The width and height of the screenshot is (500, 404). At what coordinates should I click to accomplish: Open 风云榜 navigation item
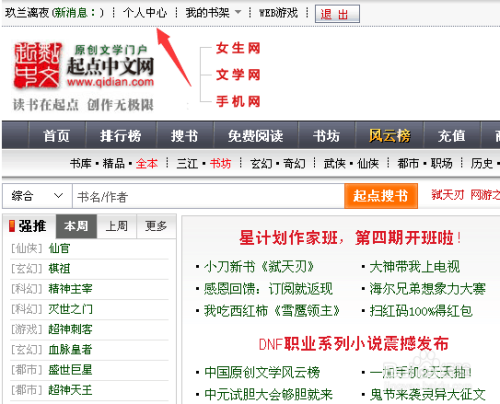point(389,136)
